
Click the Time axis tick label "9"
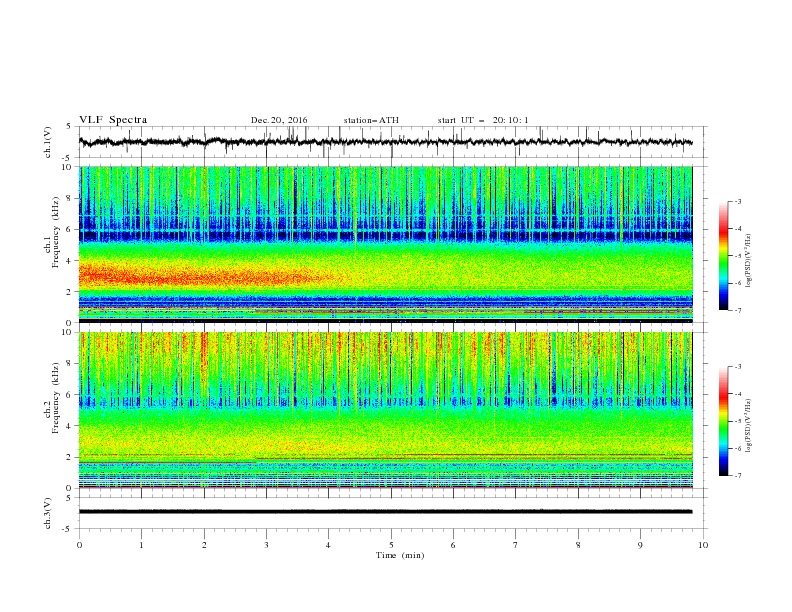pyautogui.click(x=640, y=545)
